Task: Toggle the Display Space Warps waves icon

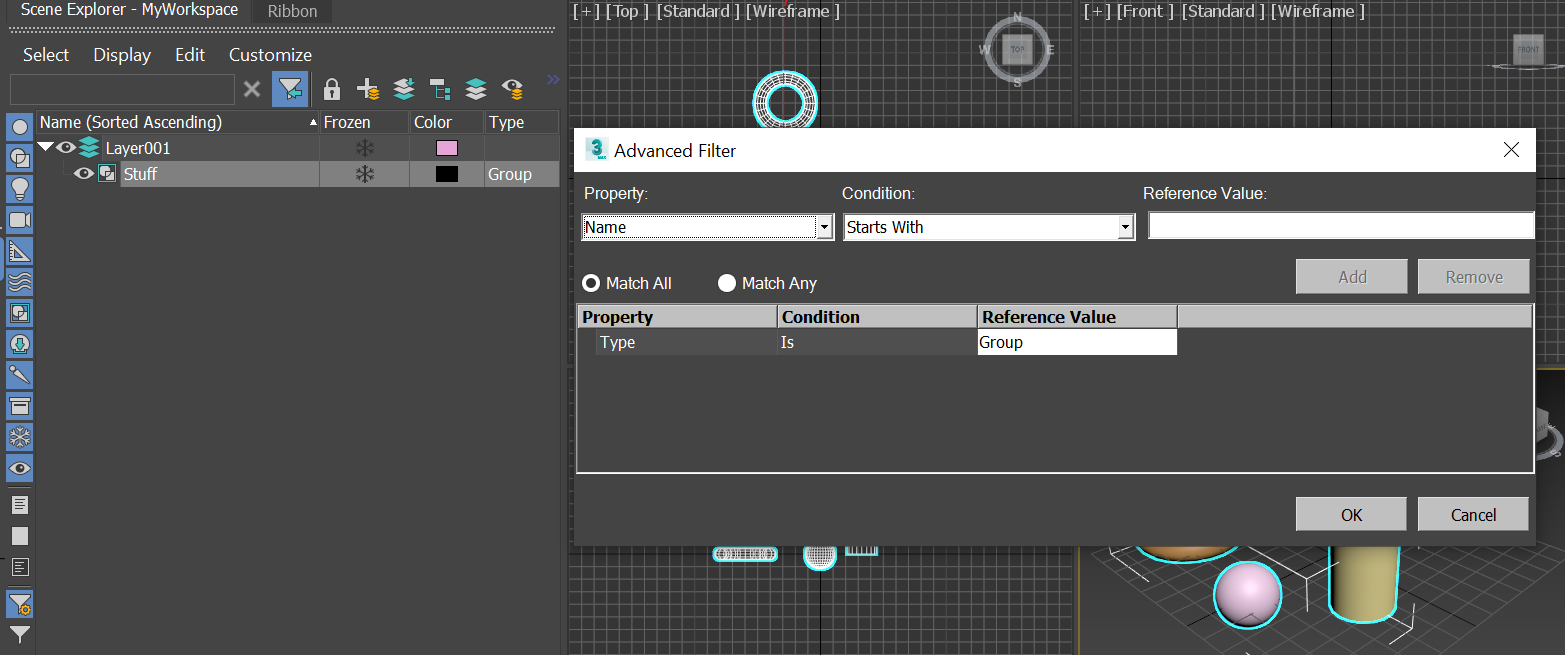Action: 20,282
